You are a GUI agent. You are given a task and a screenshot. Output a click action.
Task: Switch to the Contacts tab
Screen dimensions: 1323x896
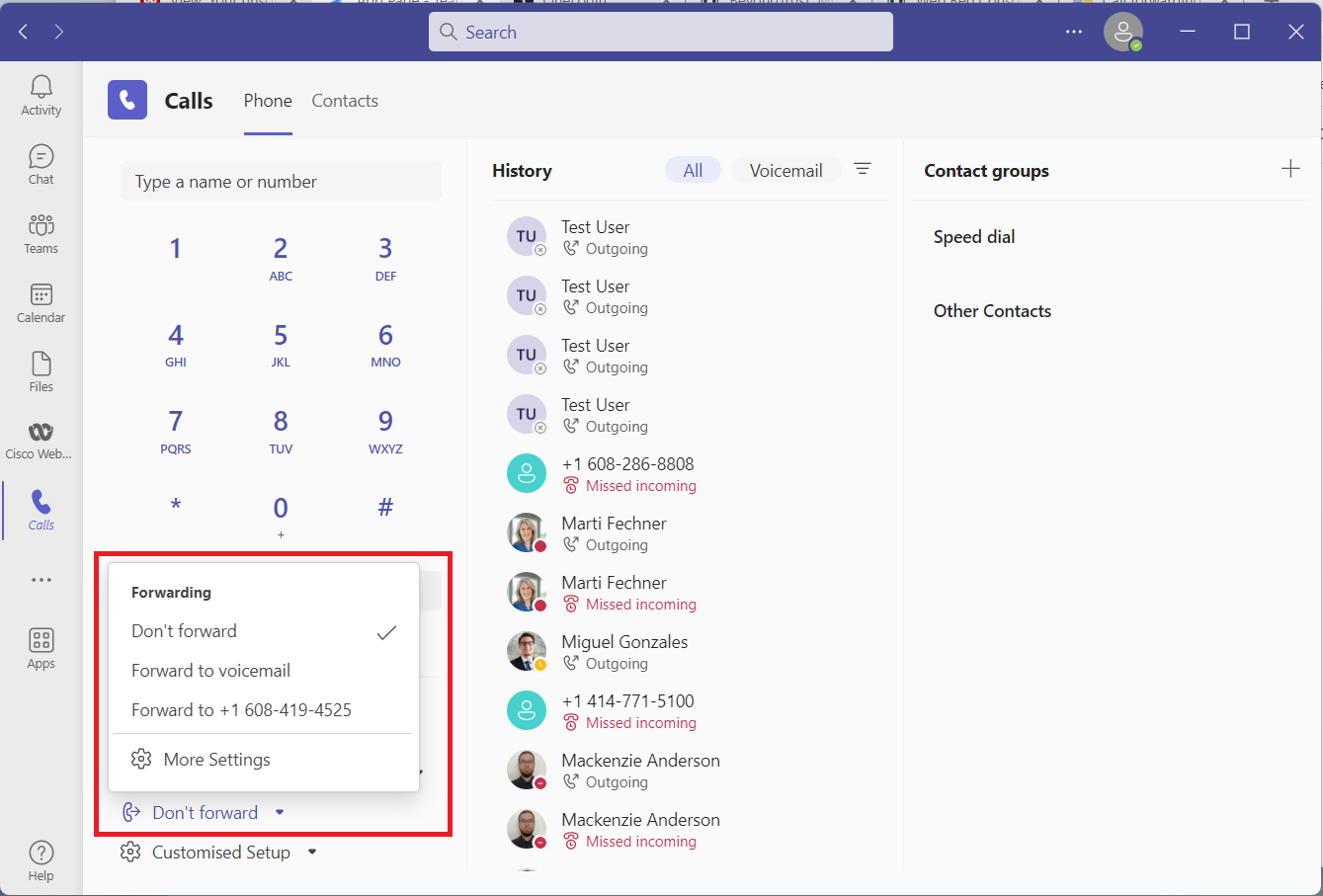[x=345, y=101]
